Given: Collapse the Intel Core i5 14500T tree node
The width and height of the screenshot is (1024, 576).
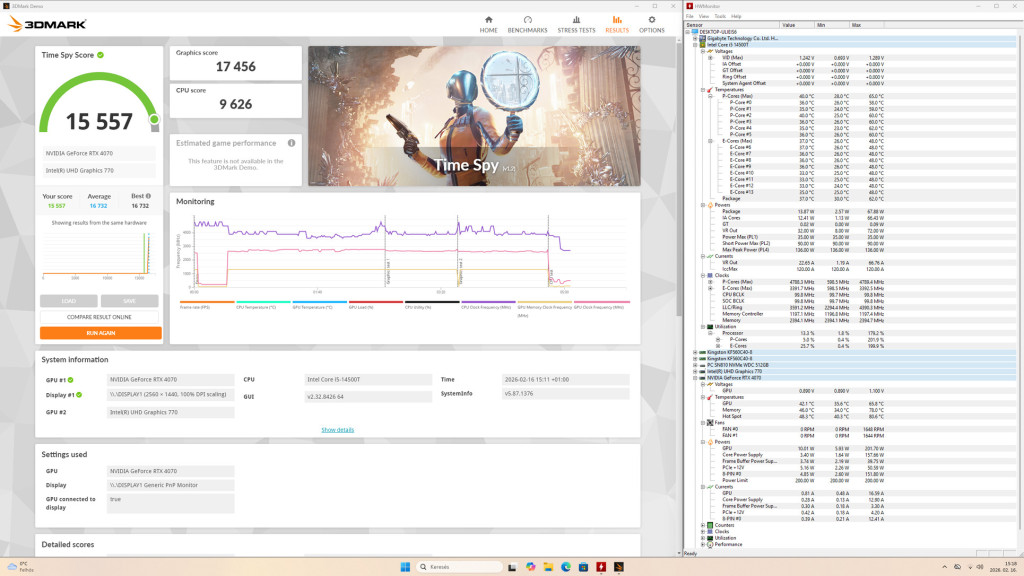Looking at the screenshot, I should coord(694,44).
